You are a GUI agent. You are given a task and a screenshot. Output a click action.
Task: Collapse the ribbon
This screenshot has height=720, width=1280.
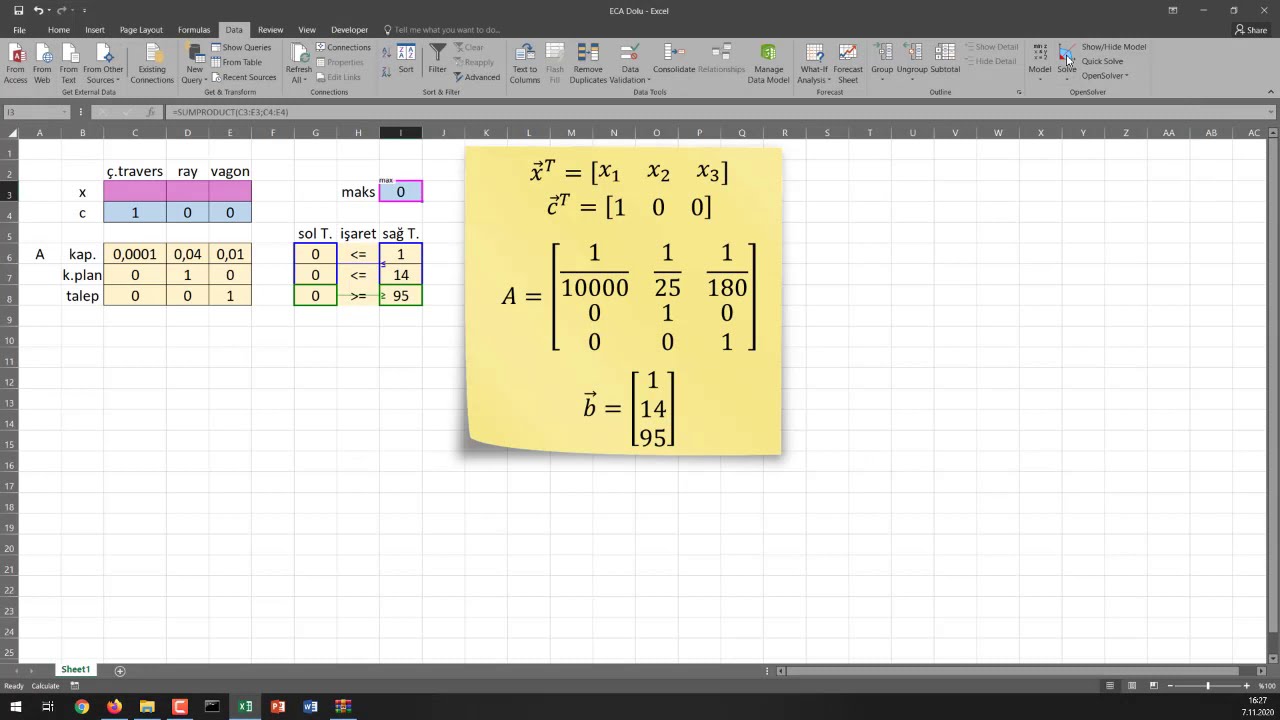pyautogui.click(x=1270, y=92)
